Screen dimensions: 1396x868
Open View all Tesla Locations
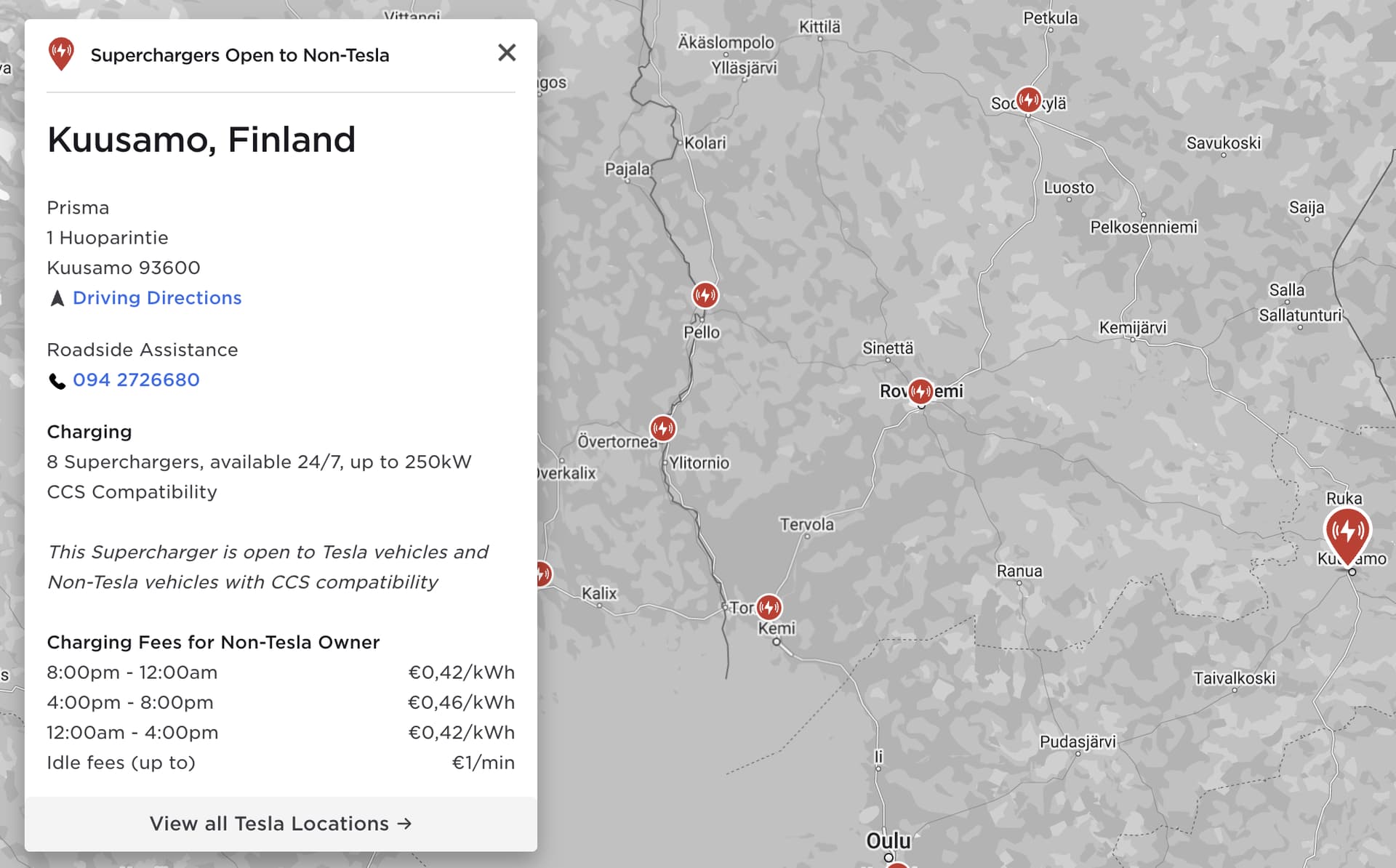tap(281, 824)
